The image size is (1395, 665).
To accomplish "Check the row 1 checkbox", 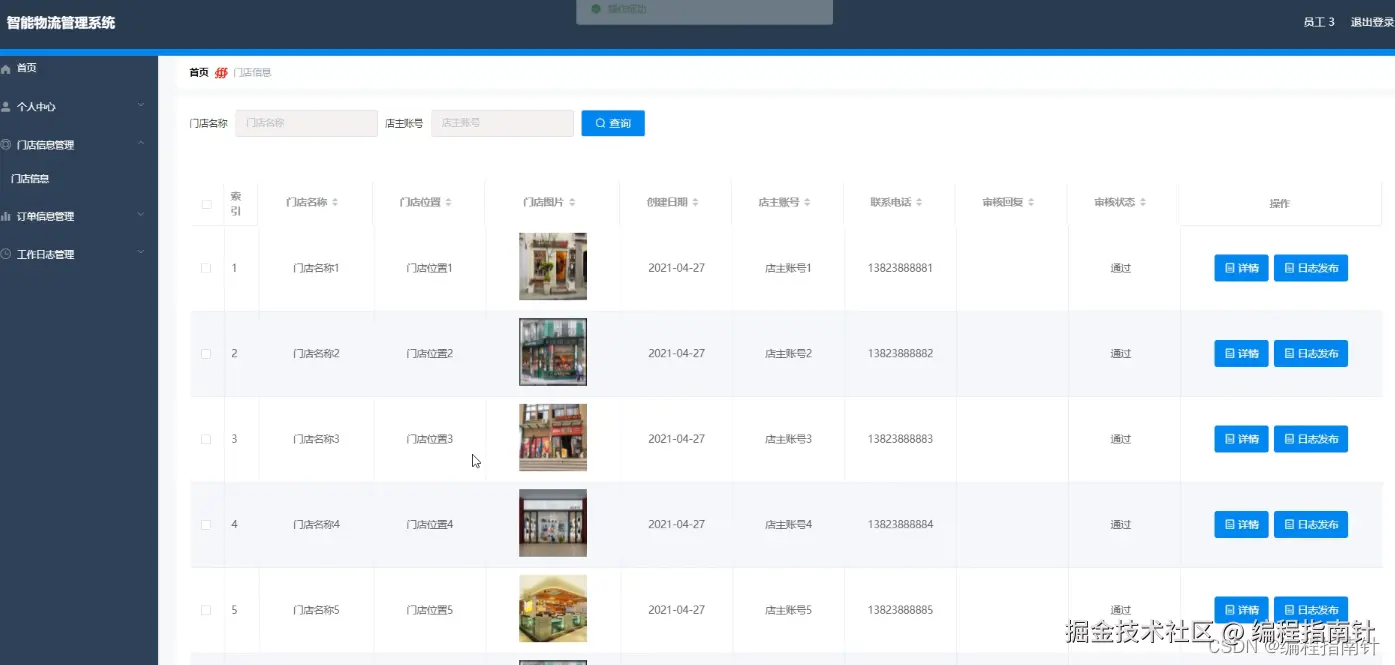I will click(x=206, y=268).
